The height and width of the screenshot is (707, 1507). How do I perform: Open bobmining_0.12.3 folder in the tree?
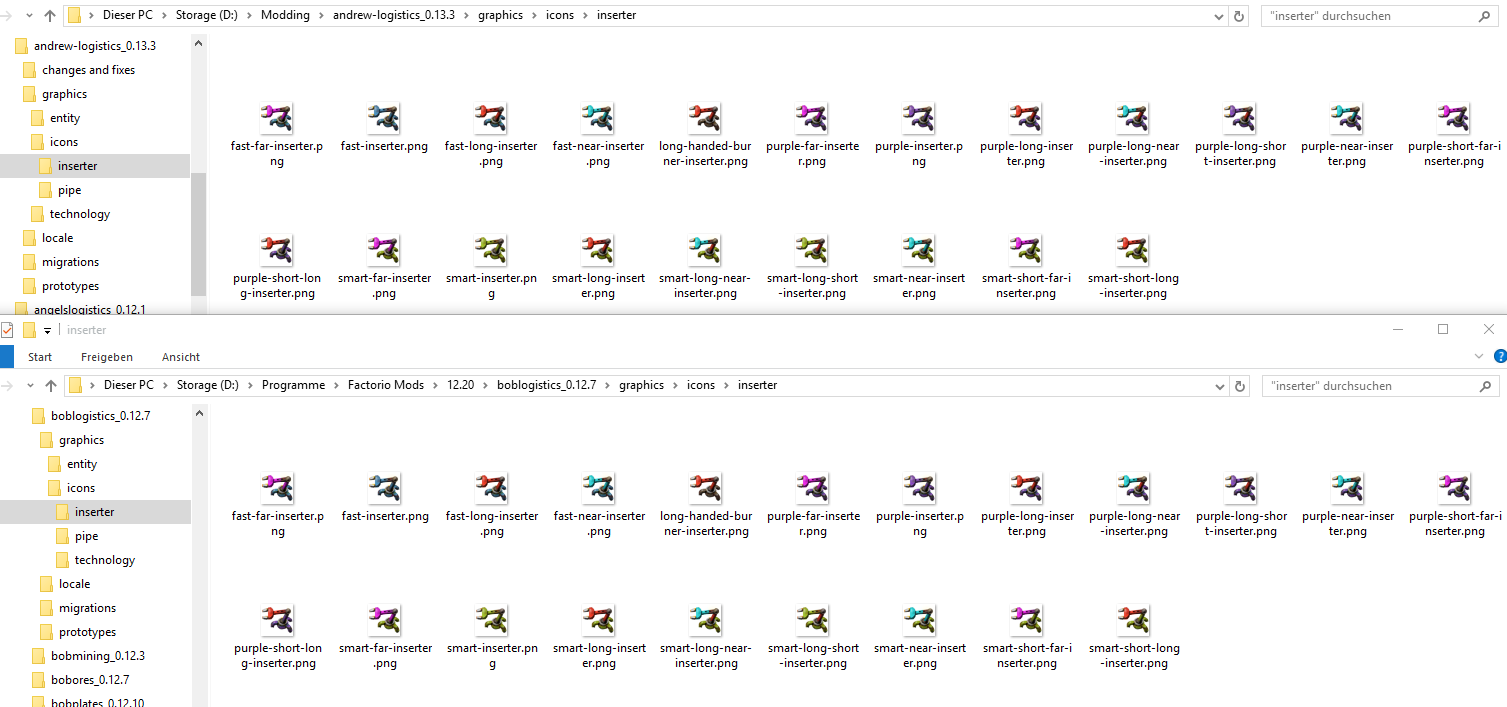click(x=98, y=656)
